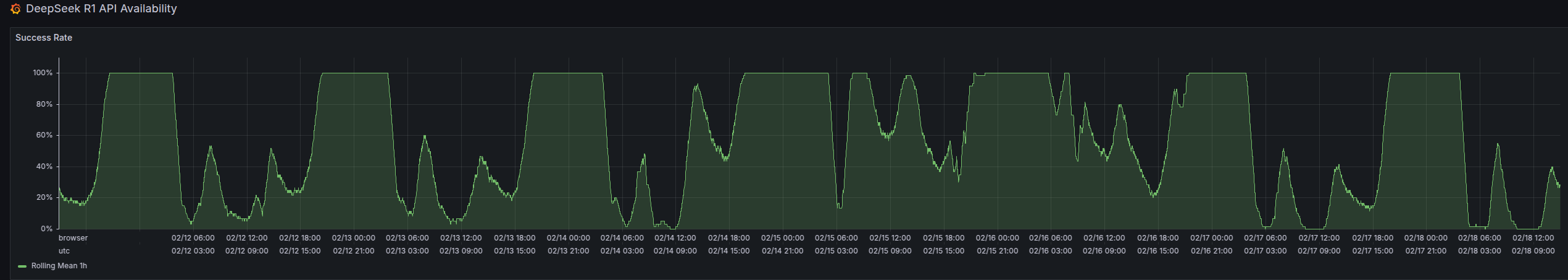1568x280 pixels.
Task: Click the 02/12 21:00 utc time tick
Action: 354,251
